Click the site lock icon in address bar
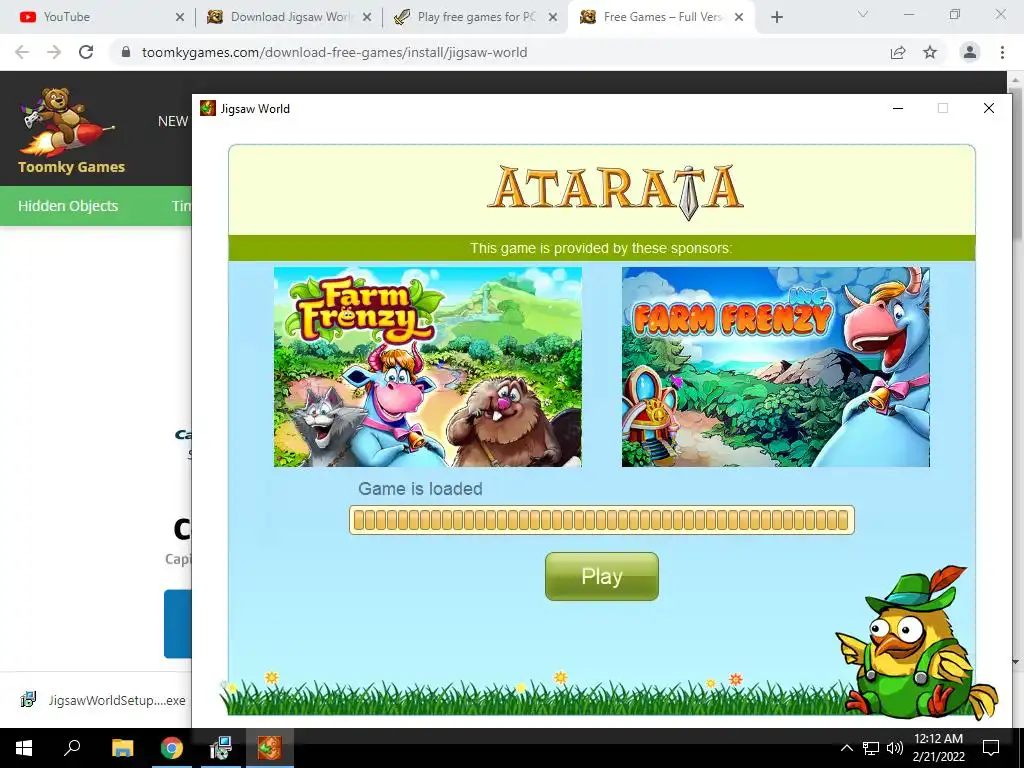 (x=126, y=52)
